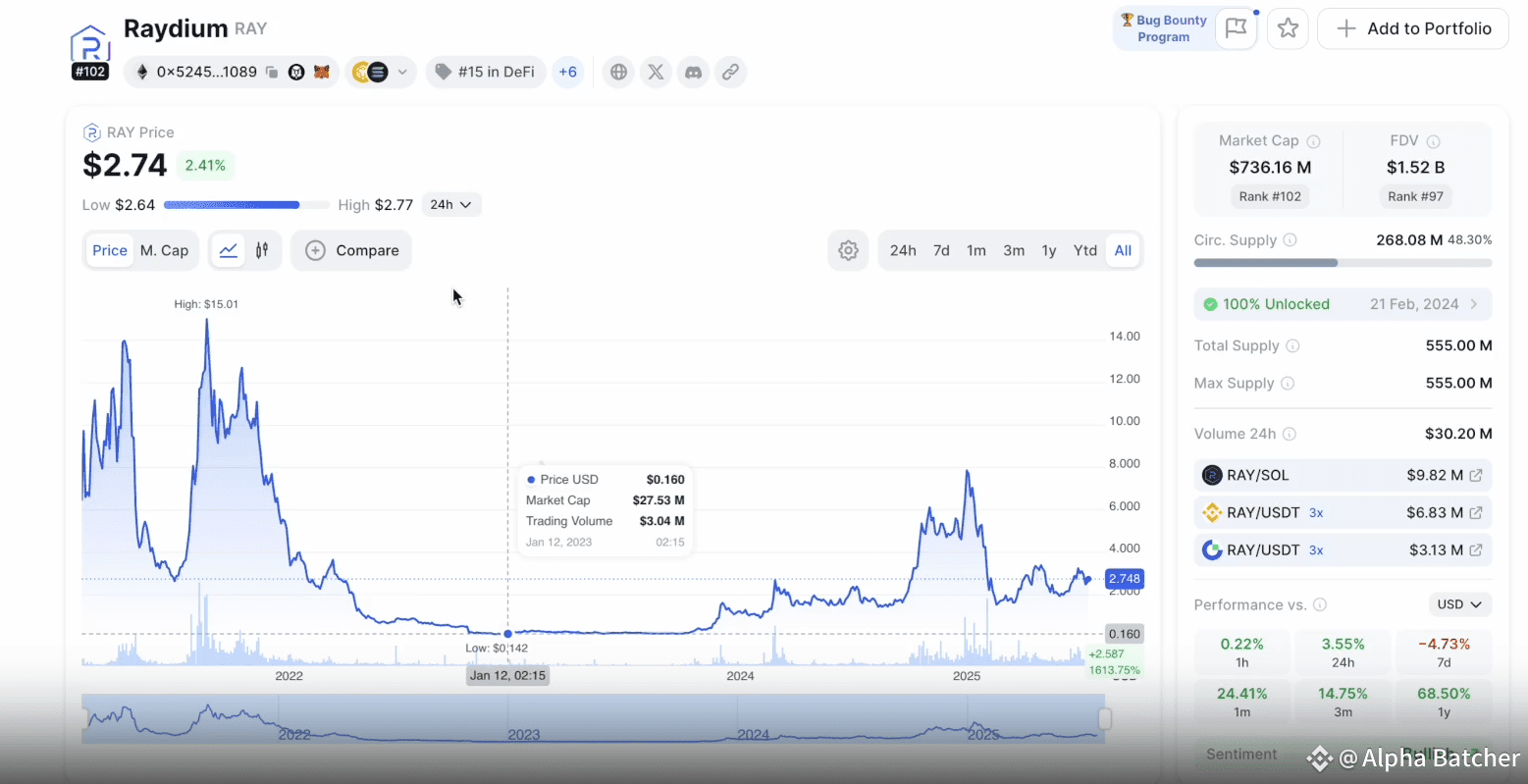This screenshot has height=784, width=1528.
Task: Expand the blockchain networks dropdown chevron
Action: click(x=402, y=72)
